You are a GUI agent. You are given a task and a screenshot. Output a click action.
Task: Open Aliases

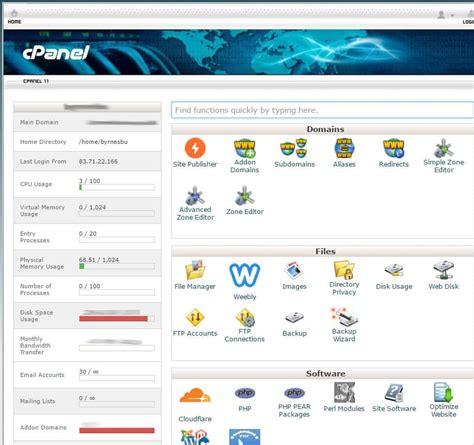pyautogui.click(x=344, y=153)
